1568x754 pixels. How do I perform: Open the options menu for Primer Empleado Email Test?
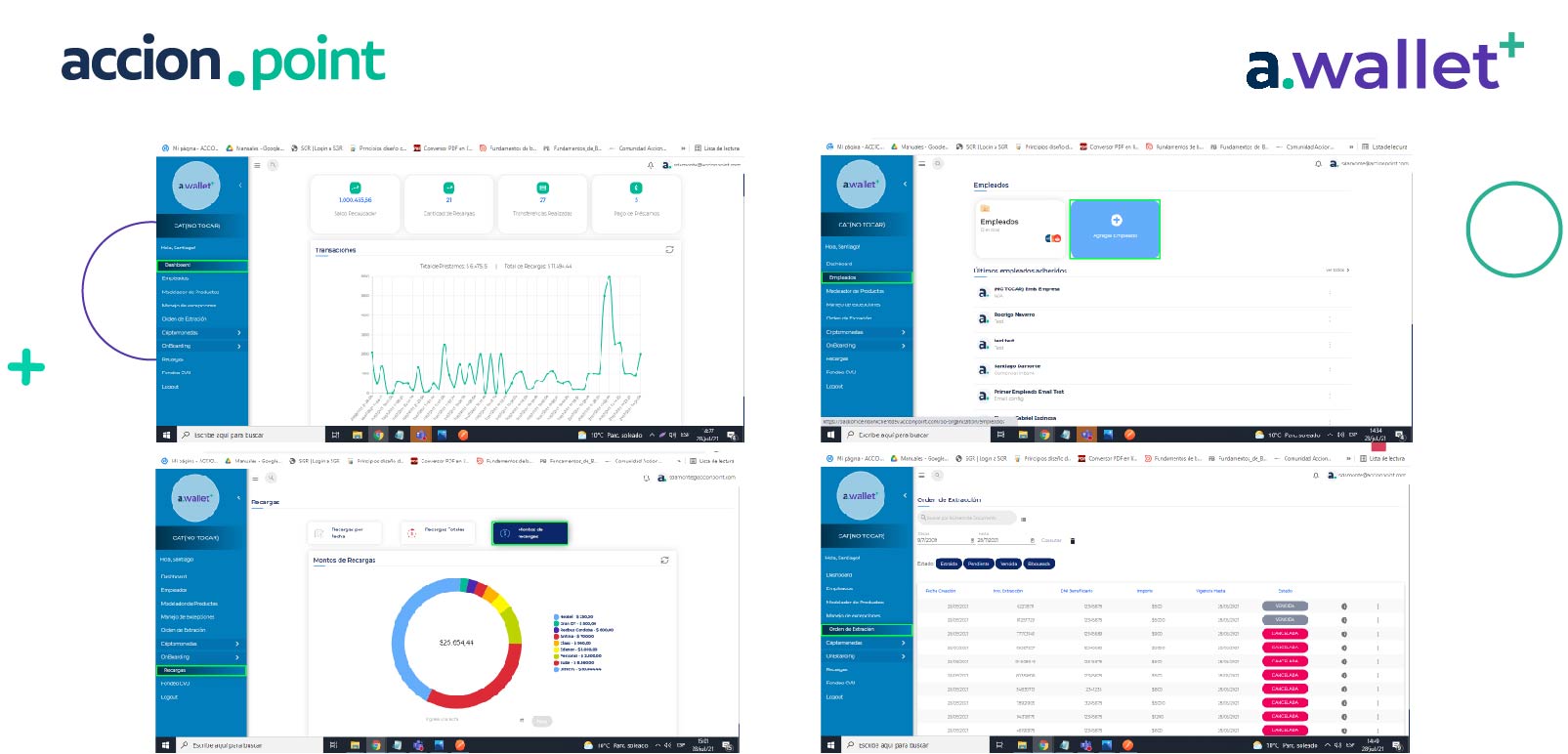[1330, 396]
